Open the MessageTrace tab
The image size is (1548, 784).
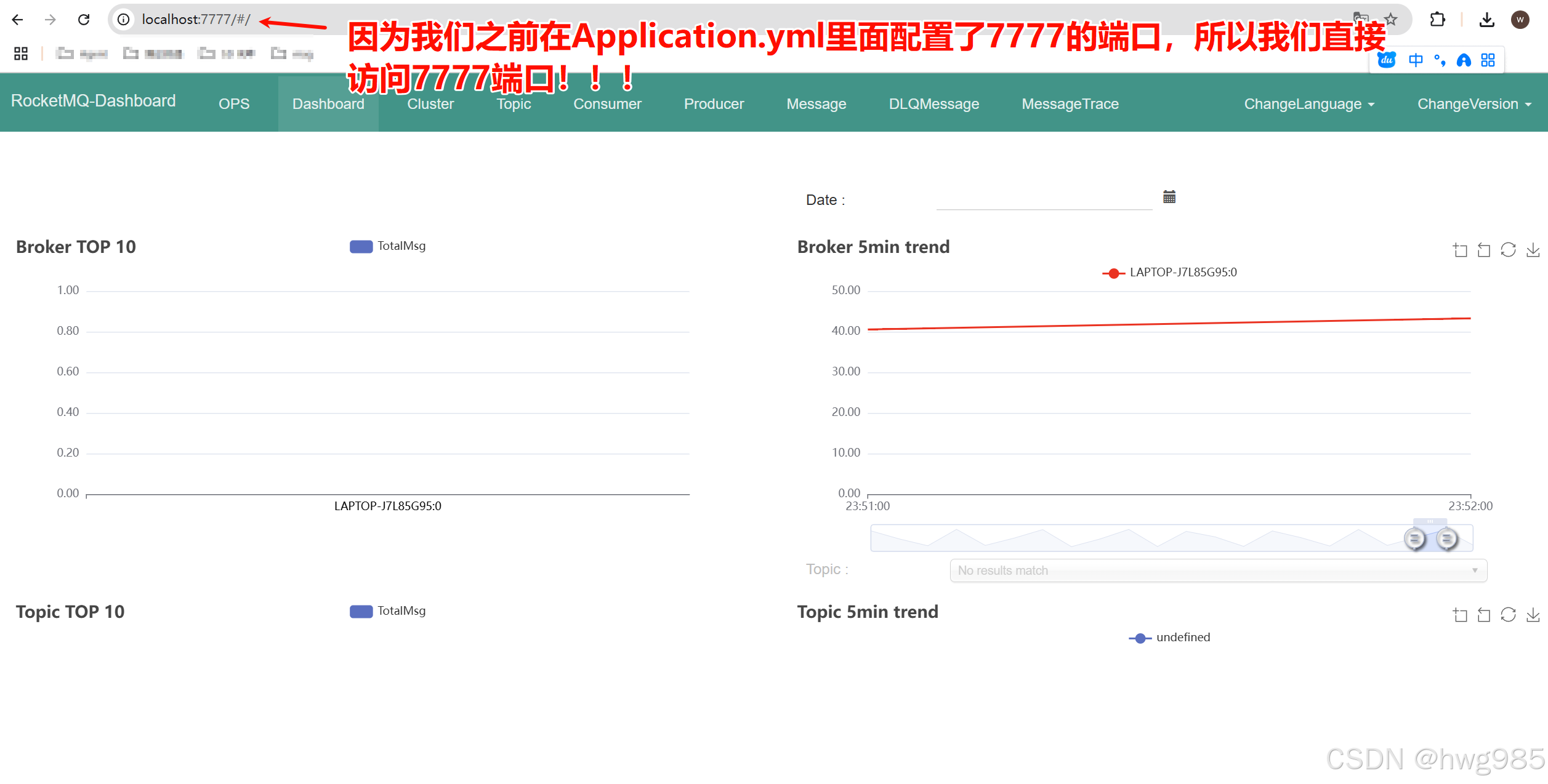(x=1070, y=104)
